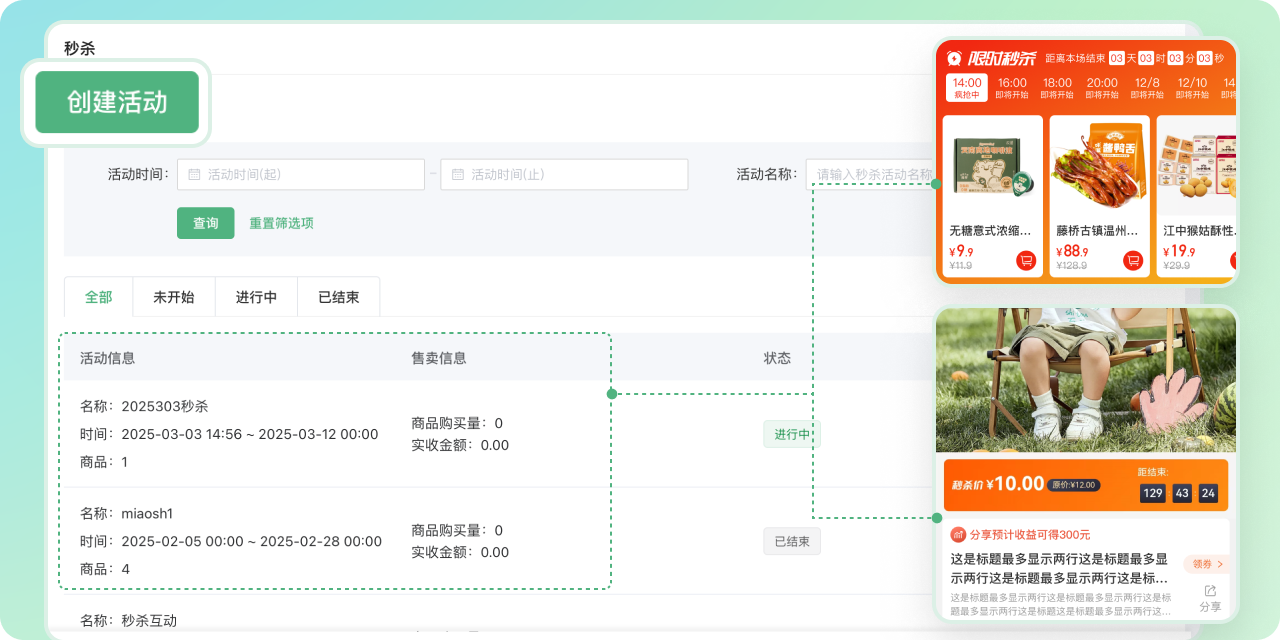
Task: Click the 超杀价 ¥10.00 price banner
Action: (1086, 485)
